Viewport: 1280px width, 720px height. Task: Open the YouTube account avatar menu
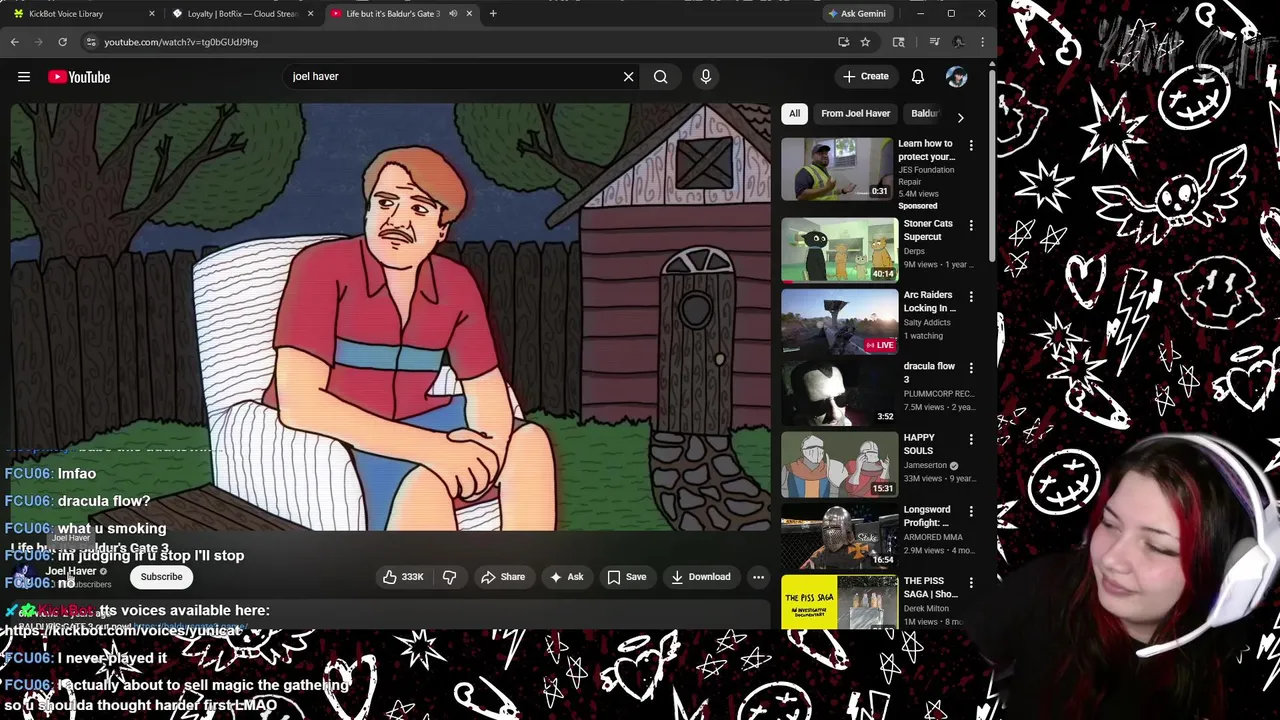tap(957, 77)
